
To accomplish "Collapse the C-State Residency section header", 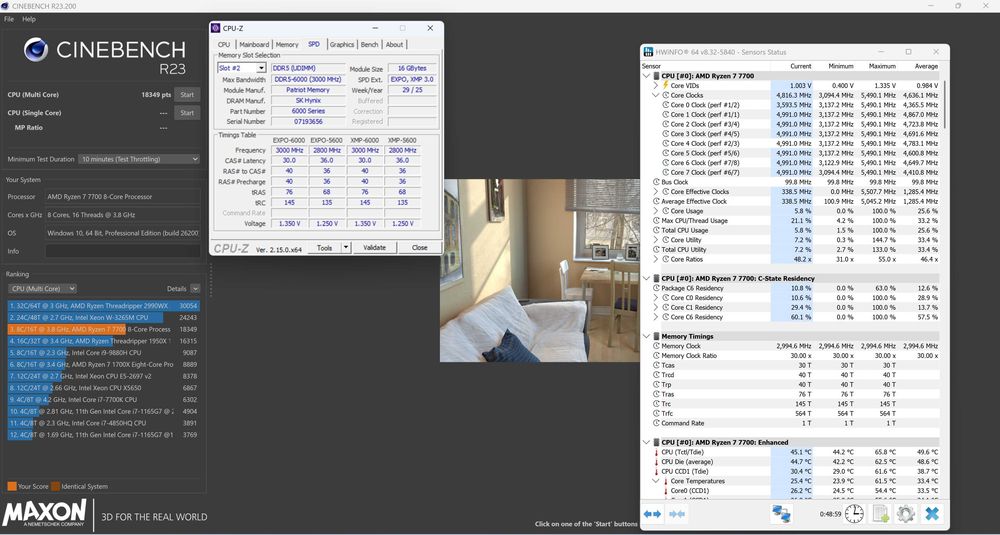I will [x=647, y=278].
